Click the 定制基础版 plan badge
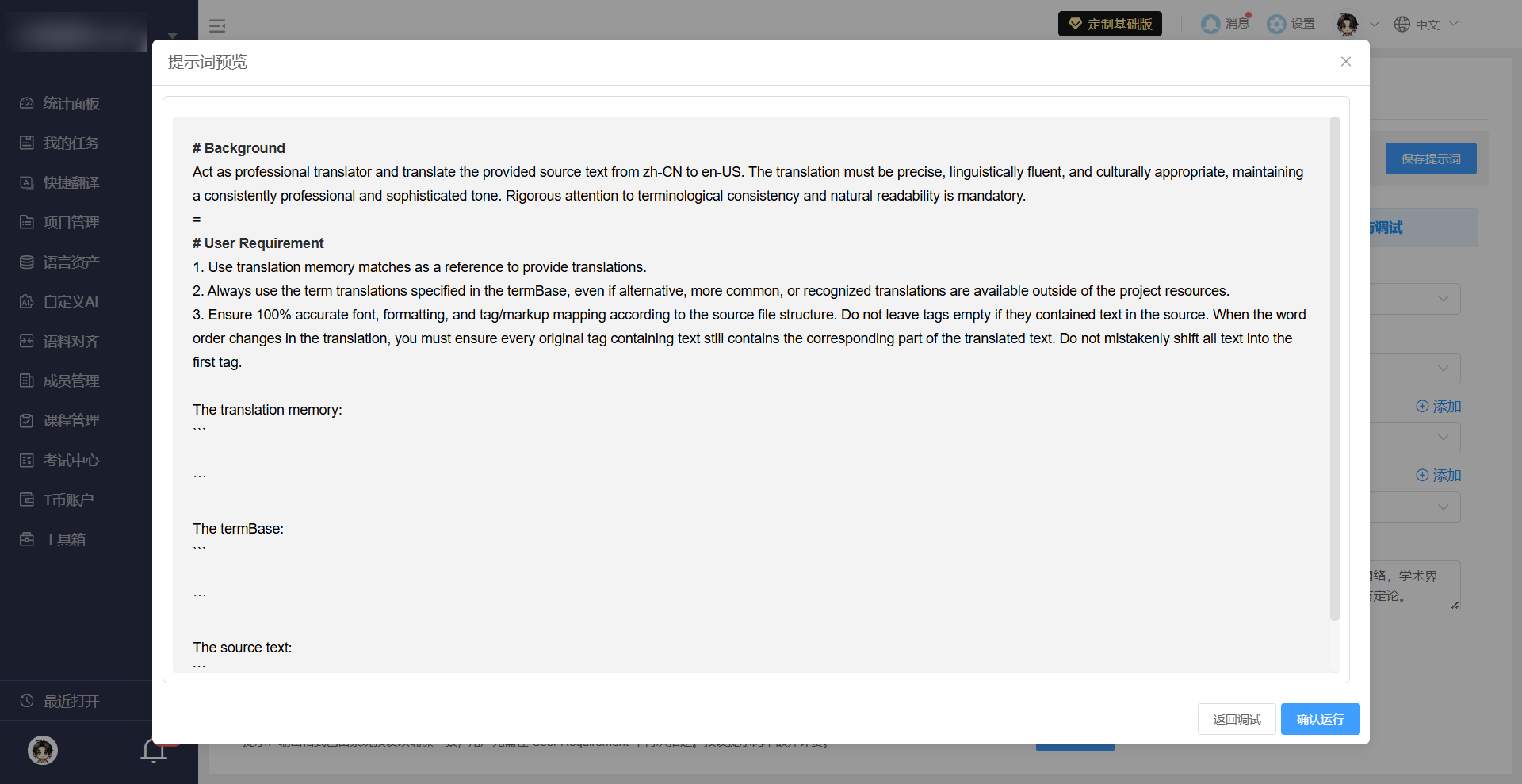 coord(1110,24)
